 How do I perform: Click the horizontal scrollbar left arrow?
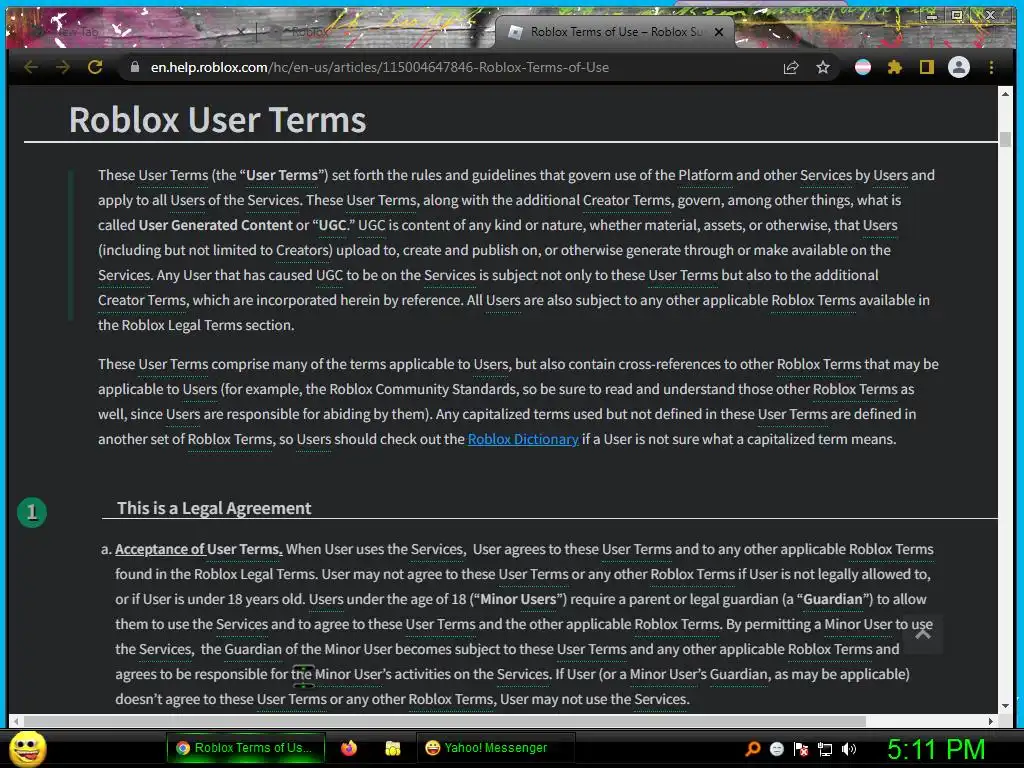tap(16, 722)
